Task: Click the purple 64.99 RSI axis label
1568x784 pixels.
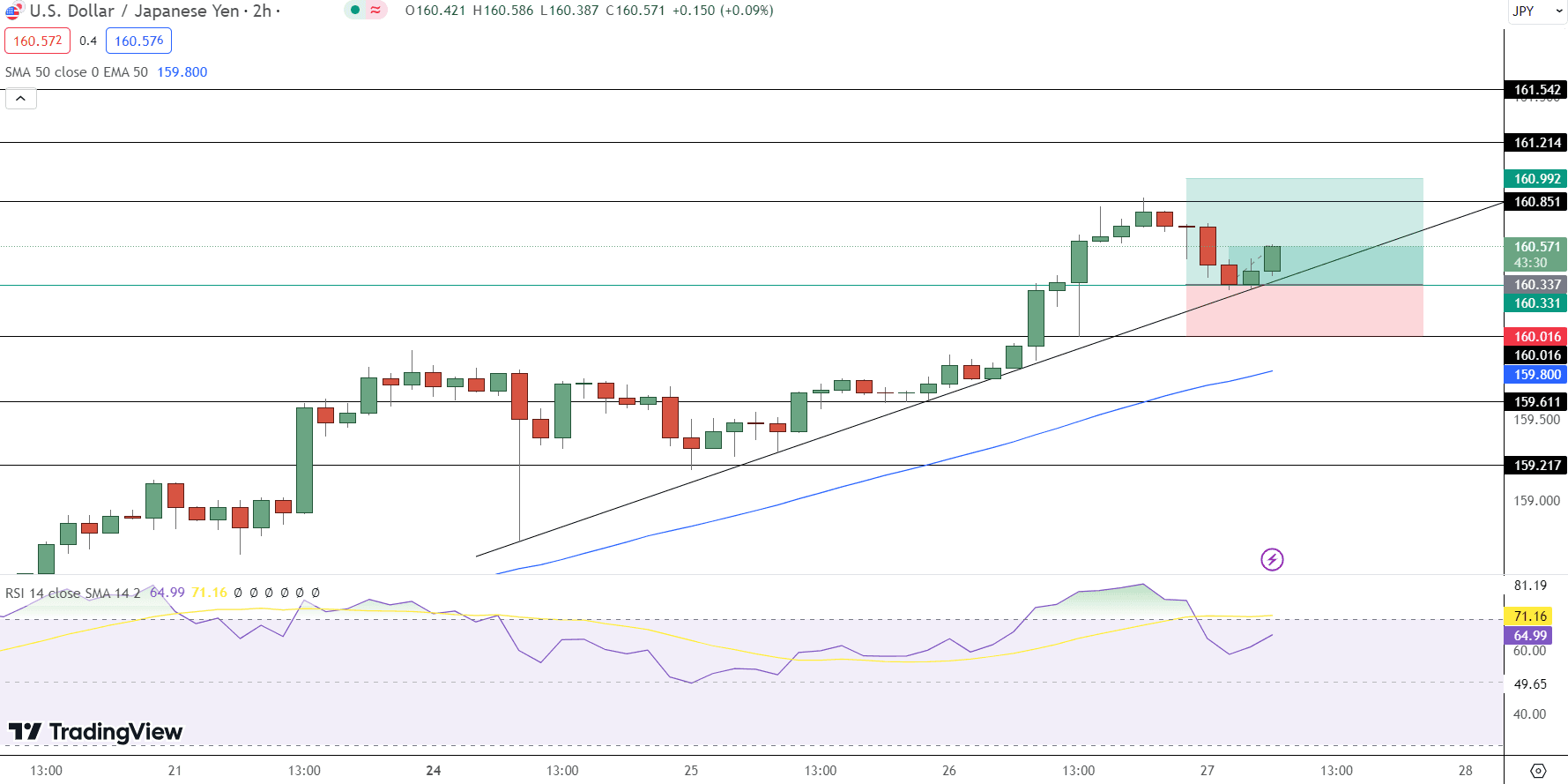Action: coord(1528,636)
